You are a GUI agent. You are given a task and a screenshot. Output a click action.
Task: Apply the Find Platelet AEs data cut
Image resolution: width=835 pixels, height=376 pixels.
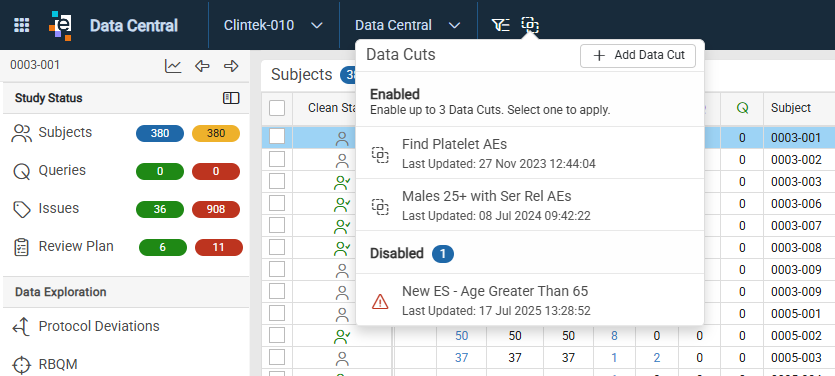pyautogui.click(x=530, y=153)
